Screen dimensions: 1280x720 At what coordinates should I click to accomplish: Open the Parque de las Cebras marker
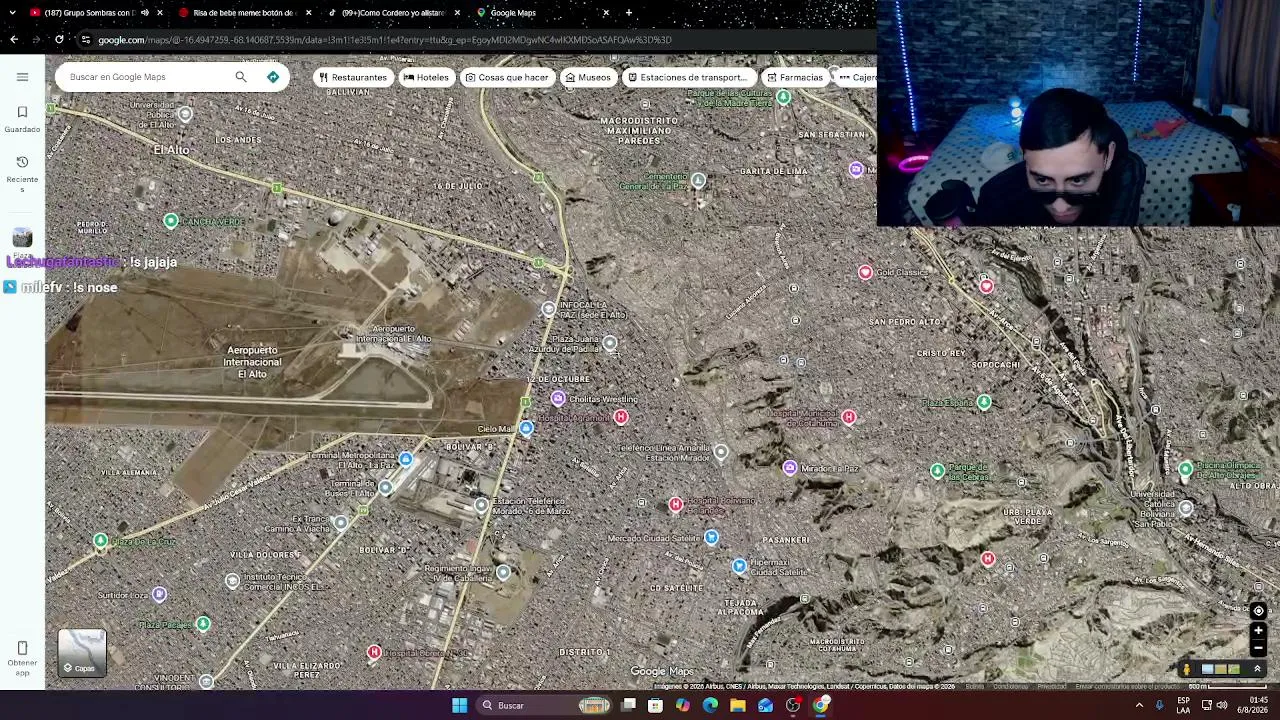coord(937,471)
